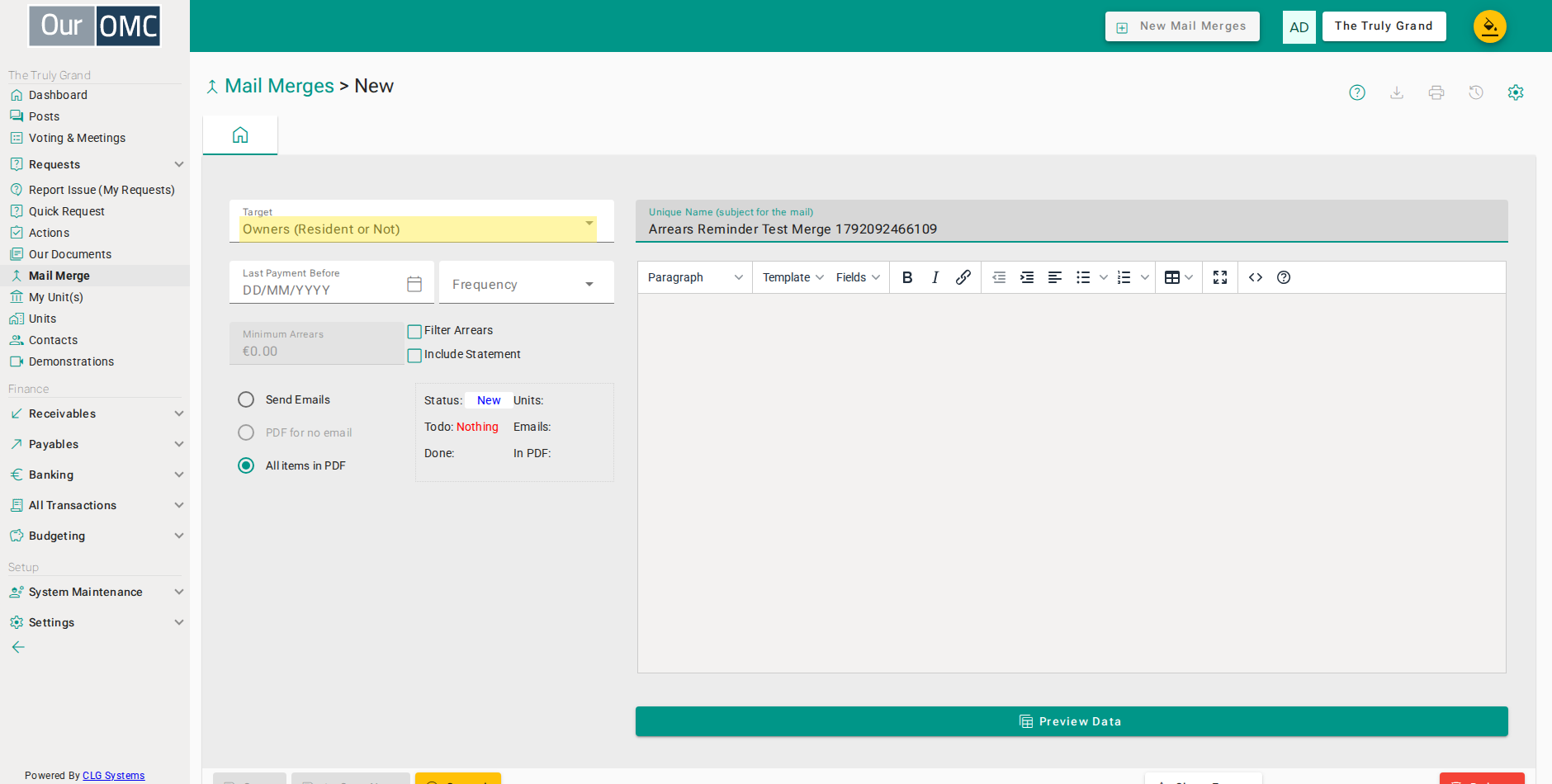
Task: Click the download icon at top
Action: (1397, 92)
